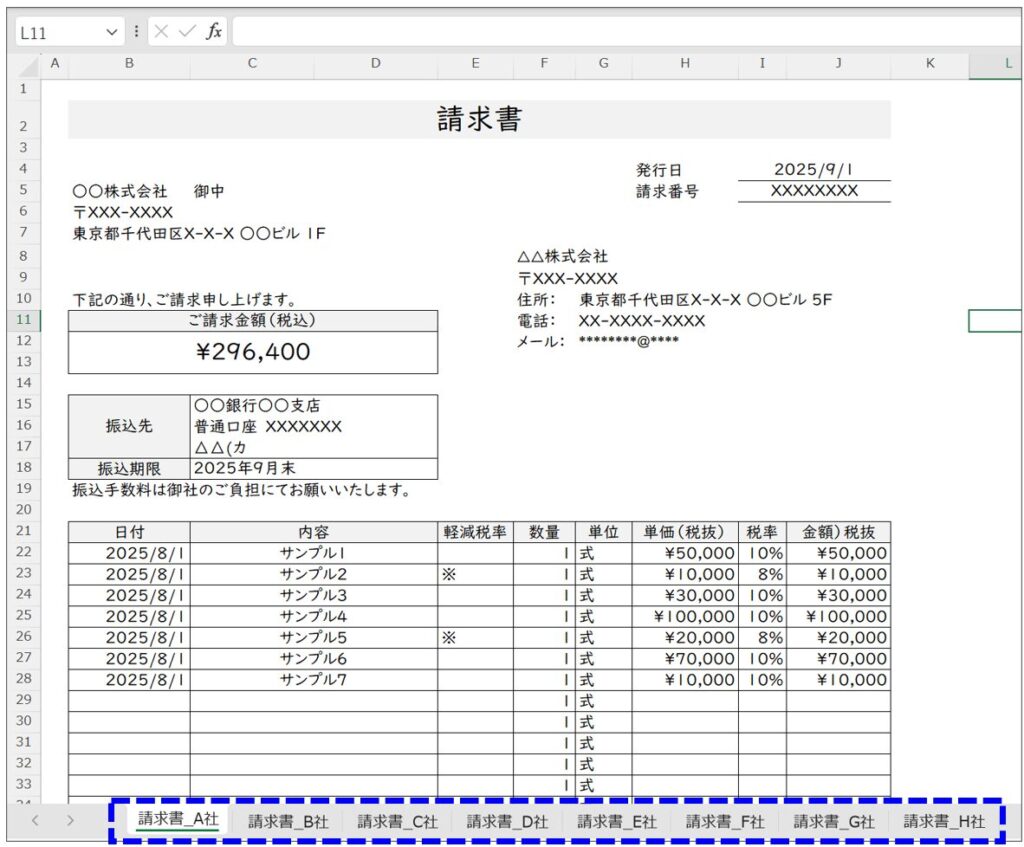The height and width of the screenshot is (847, 1024).
Task: Click the issue date 2025/9/1 cell
Action: (x=814, y=170)
